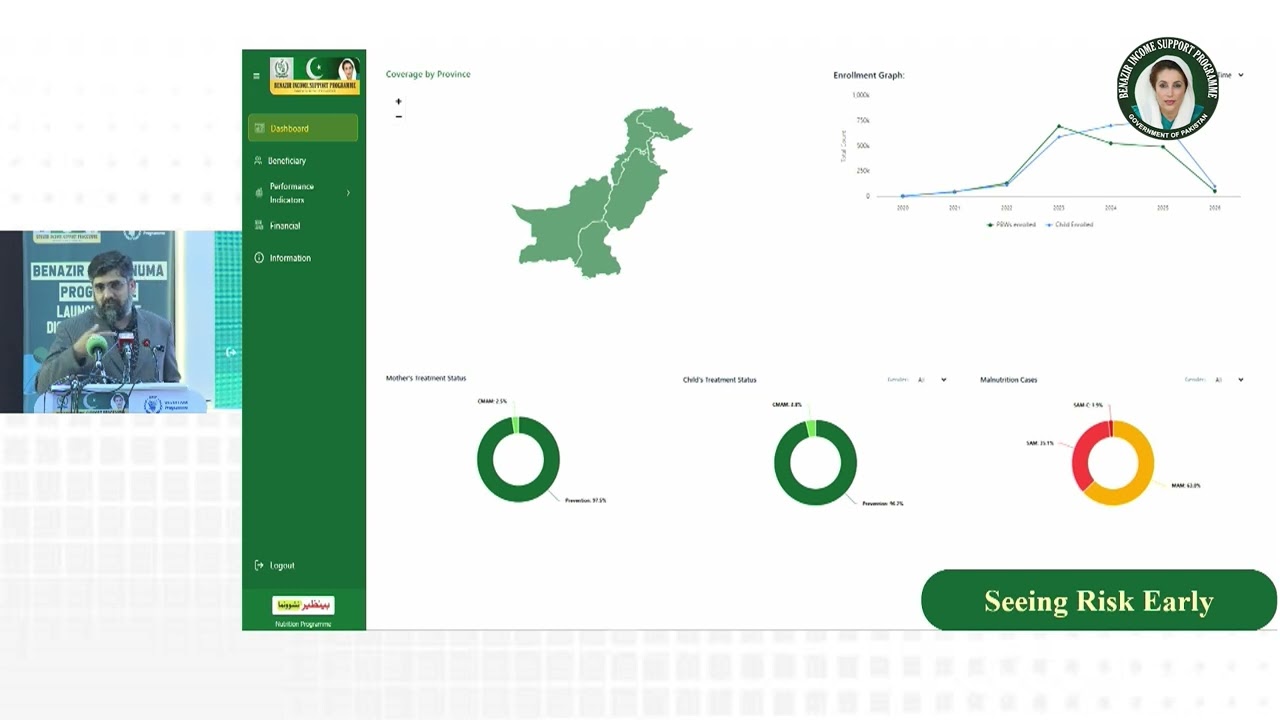The height and width of the screenshot is (720, 1280).
Task: Go to the Dashboard menu item
Action: point(303,128)
